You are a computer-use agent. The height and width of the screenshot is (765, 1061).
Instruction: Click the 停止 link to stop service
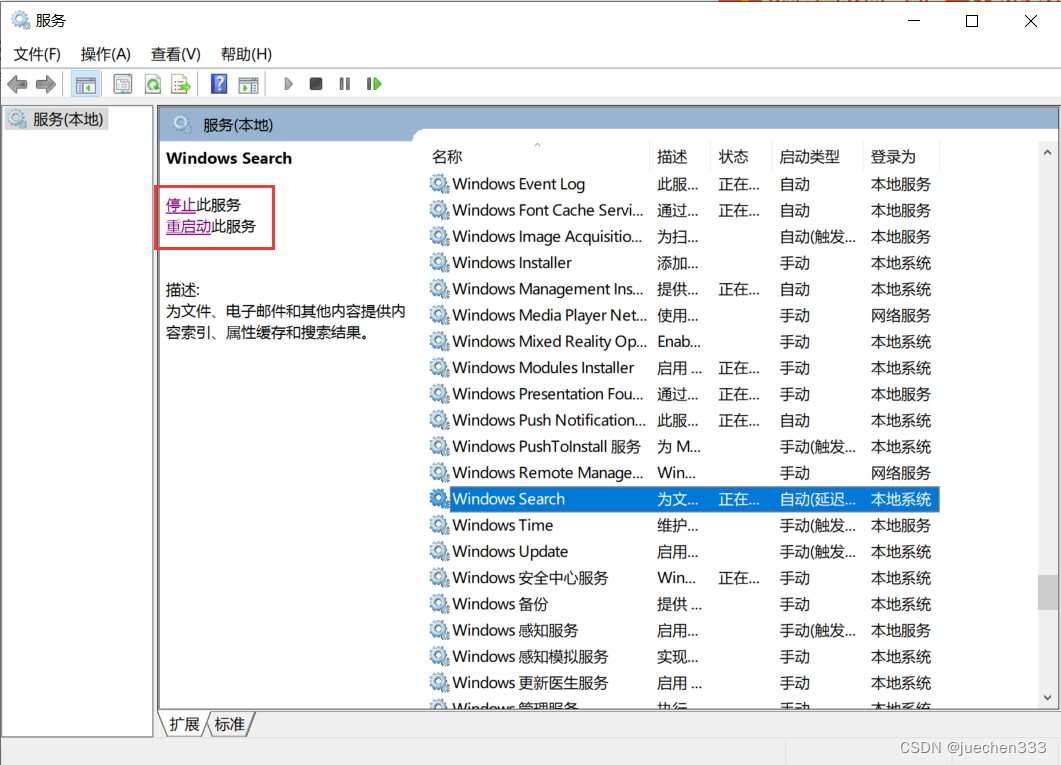[x=181, y=205]
